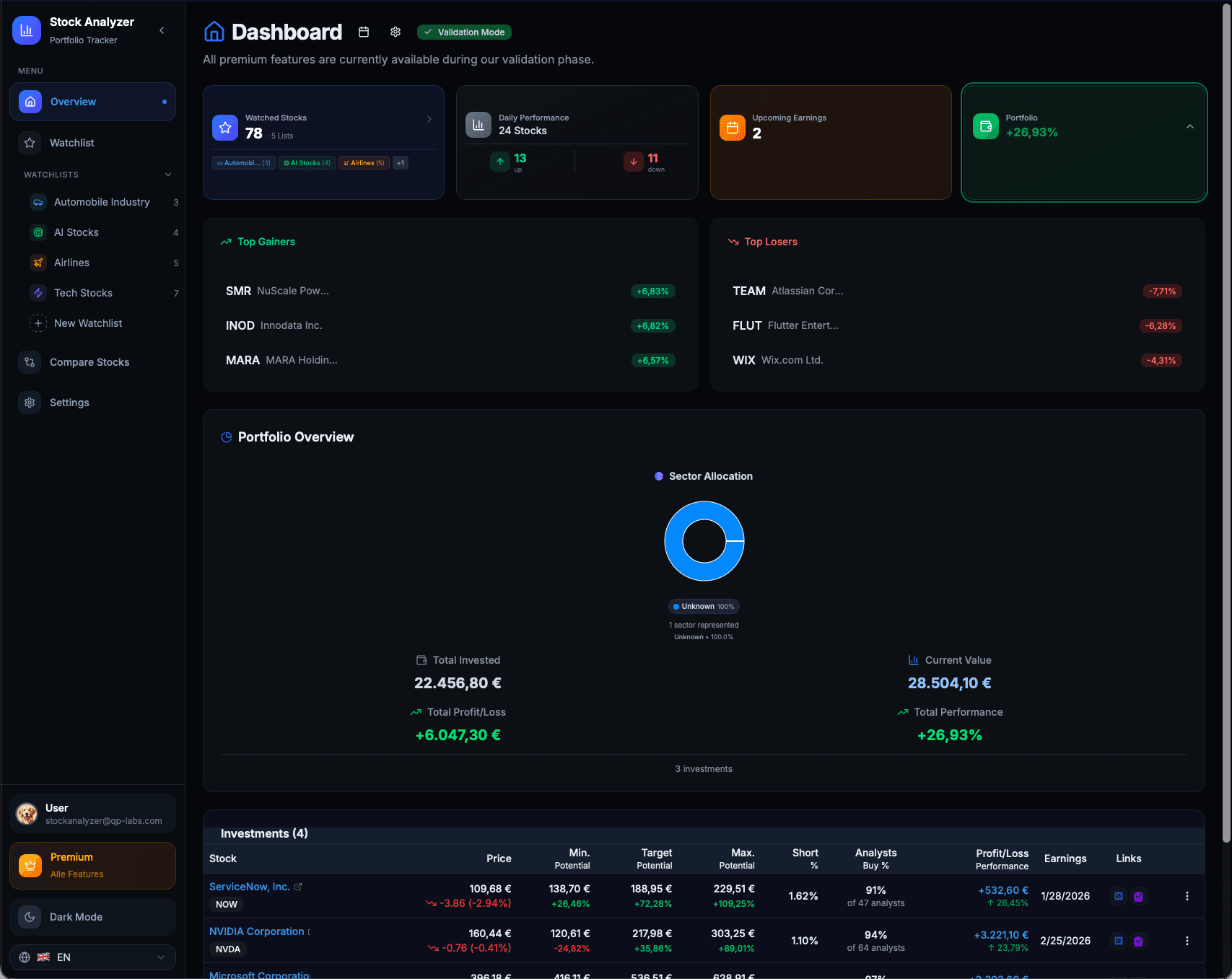Screen dimensions: 1232x979
Task: Click the New Watchlist button
Action: pyautogui.click(x=87, y=323)
